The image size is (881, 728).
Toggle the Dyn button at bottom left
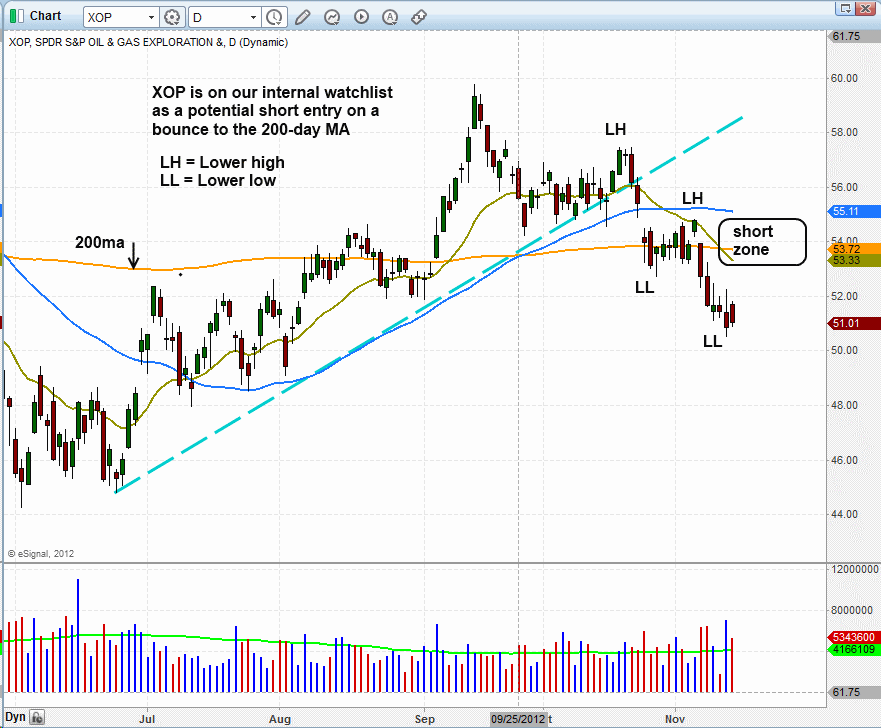point(16,718)
